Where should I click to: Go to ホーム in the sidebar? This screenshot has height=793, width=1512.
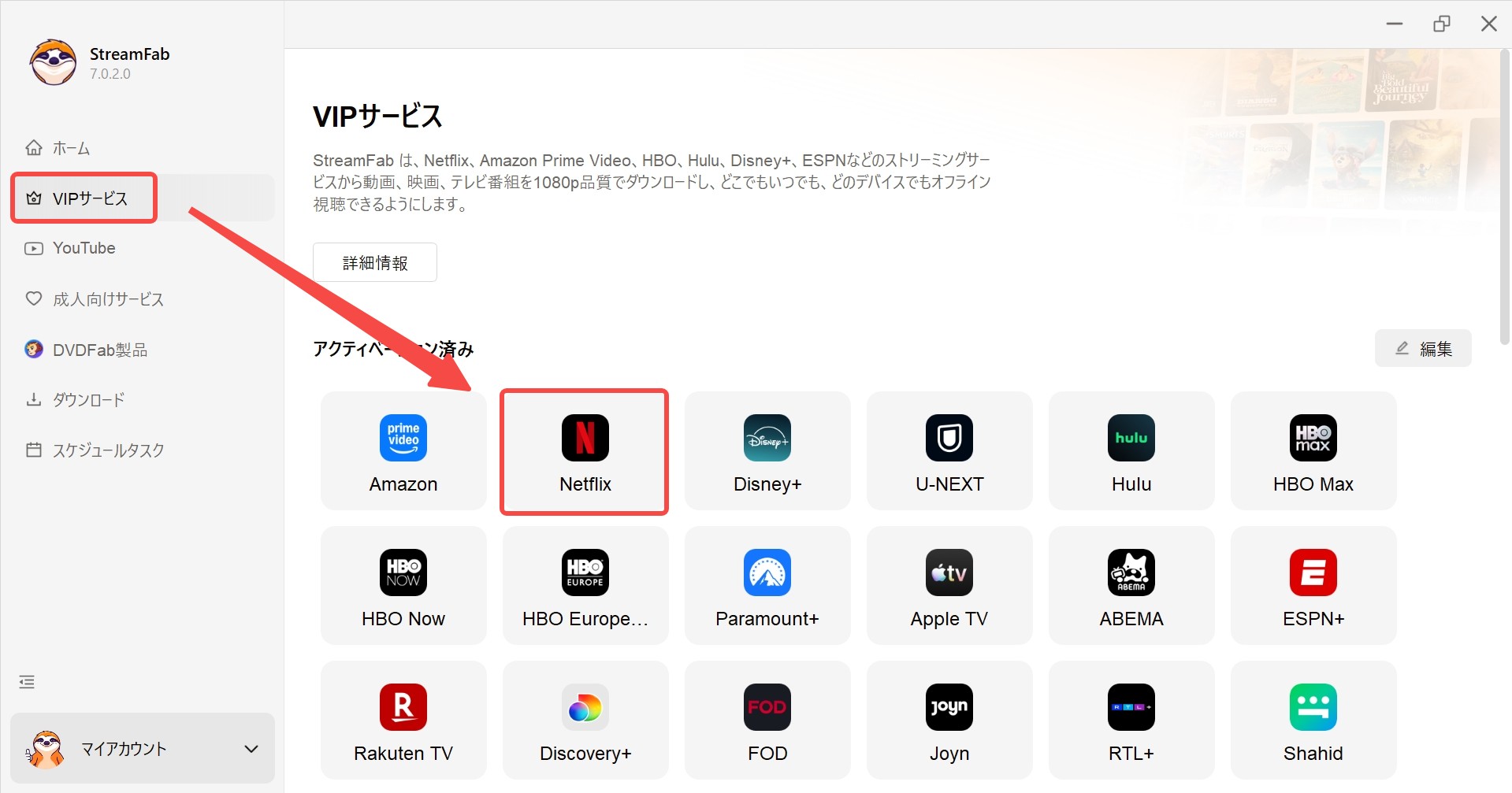coord(142,148)
